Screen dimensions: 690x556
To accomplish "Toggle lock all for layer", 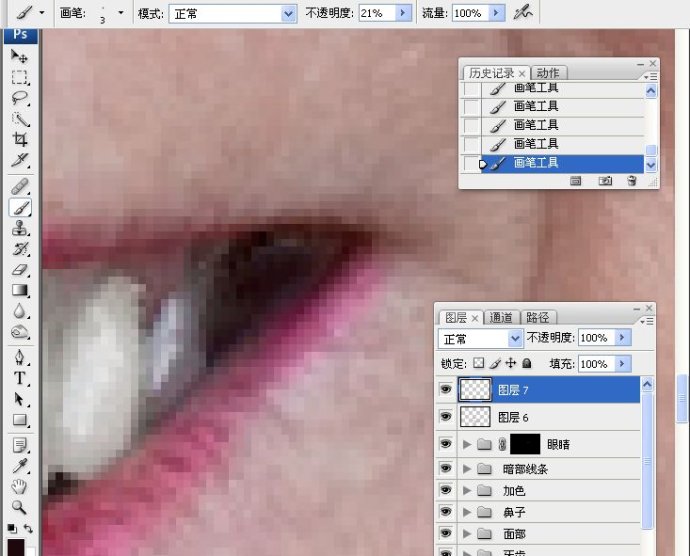I will pyautogui.click(x=526, y=363).
